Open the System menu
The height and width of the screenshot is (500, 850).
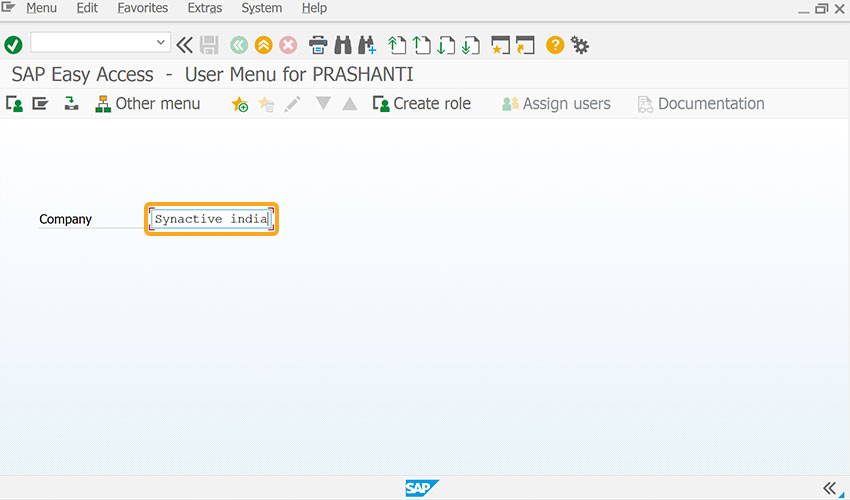(261, 8)
